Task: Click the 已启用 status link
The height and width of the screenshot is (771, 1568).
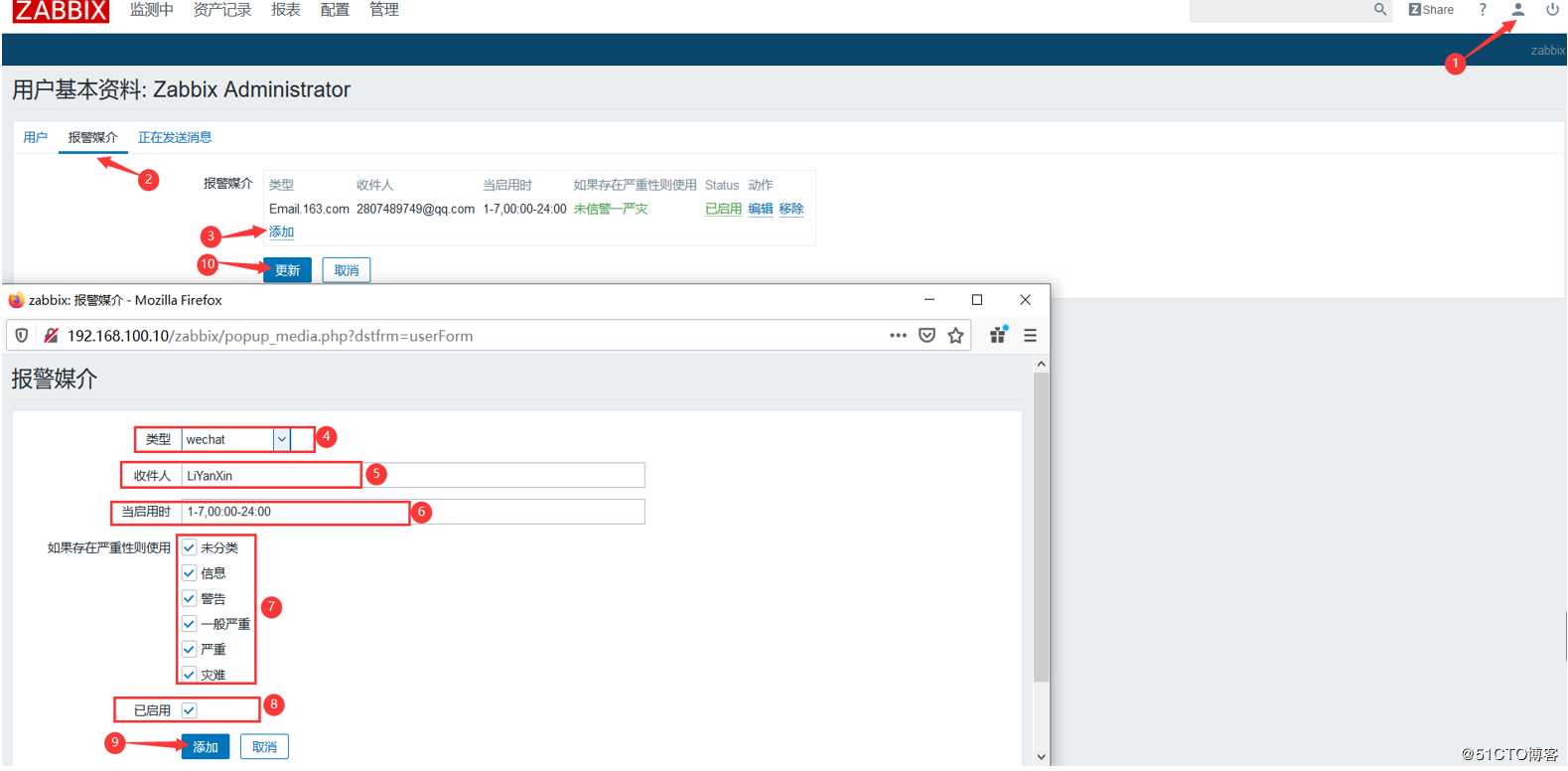Action: coord(723,209)
